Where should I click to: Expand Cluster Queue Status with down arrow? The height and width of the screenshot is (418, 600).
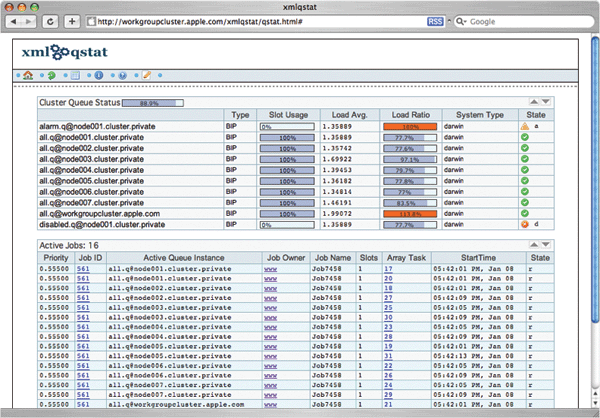click(545, 102)
